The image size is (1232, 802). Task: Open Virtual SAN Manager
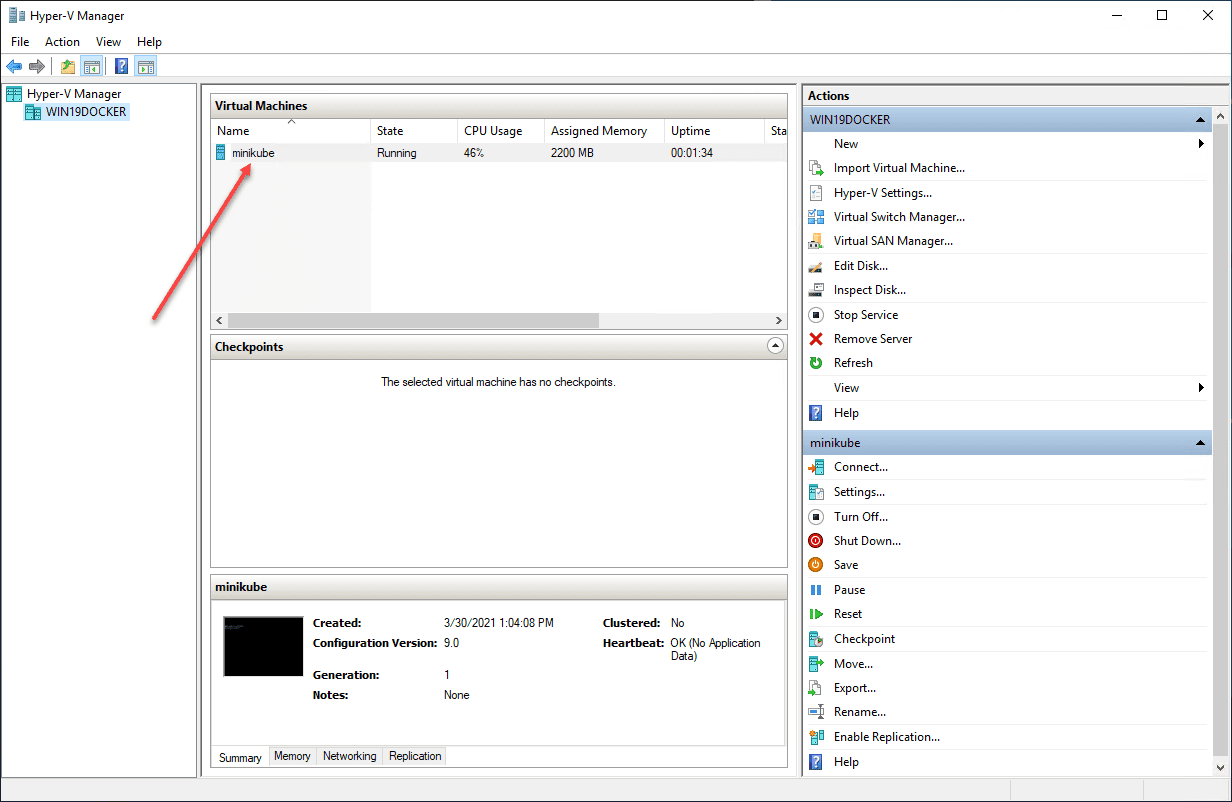(x=890, y=240)
